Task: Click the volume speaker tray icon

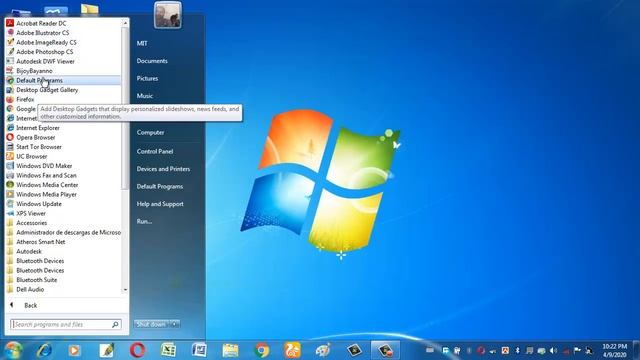Action: tap(553, 351)
